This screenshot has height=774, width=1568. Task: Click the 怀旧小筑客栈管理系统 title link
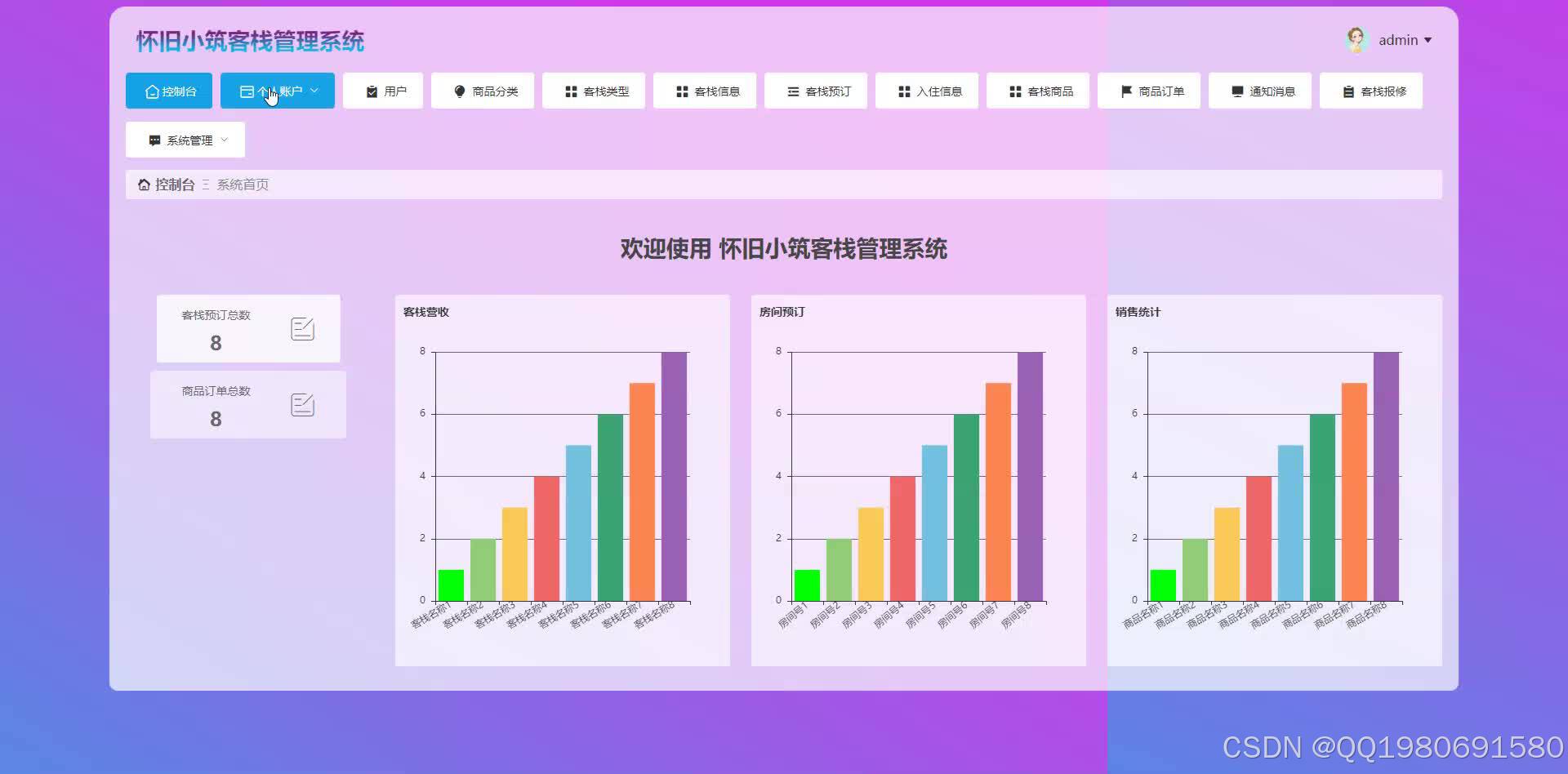click(x=249, y=41)
